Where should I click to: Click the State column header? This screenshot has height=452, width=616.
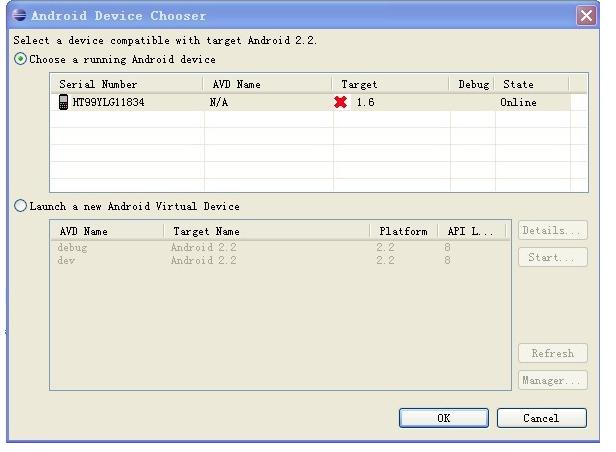coord(532,84)
